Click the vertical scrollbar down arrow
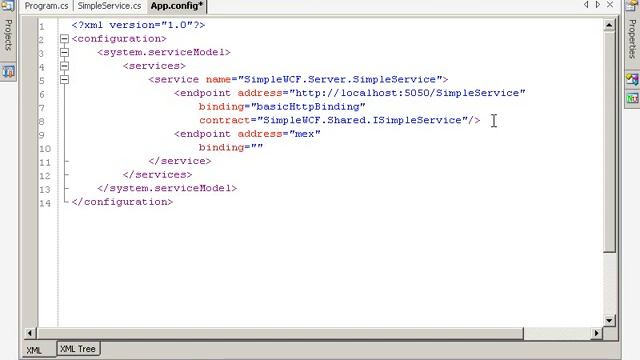640x360 pixels. tap(609, 320)
